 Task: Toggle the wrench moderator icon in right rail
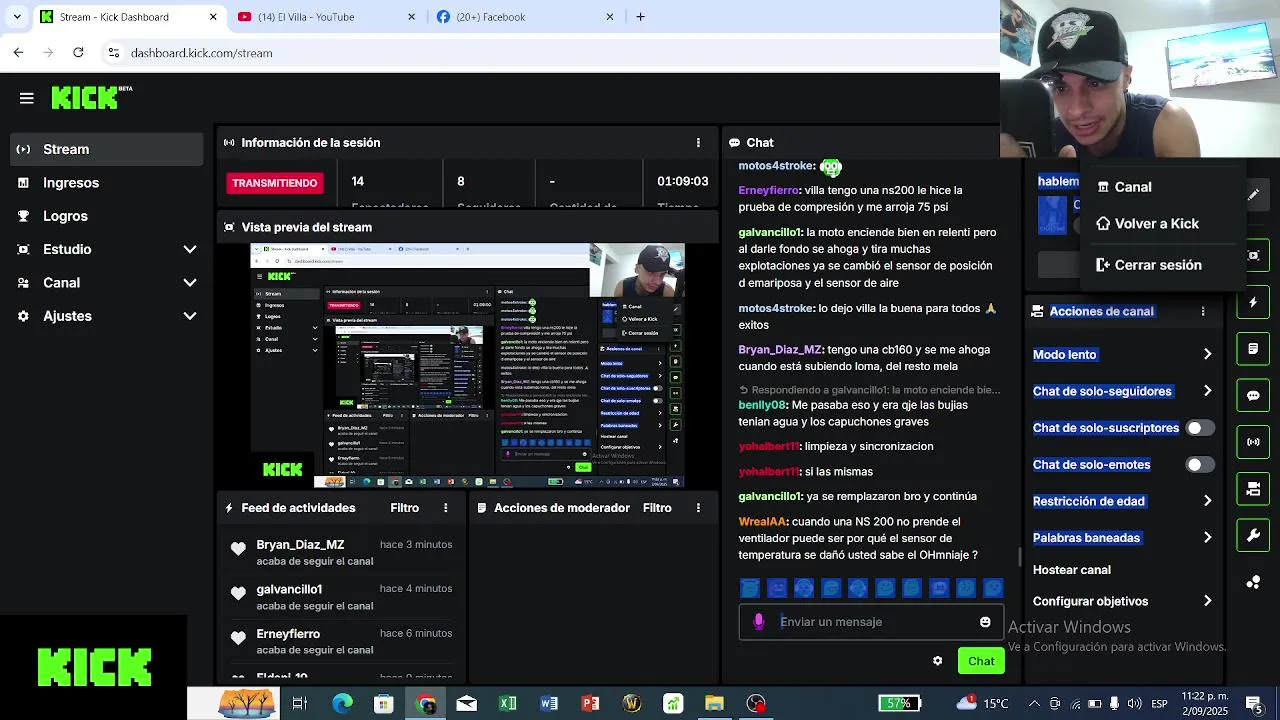1254,535
